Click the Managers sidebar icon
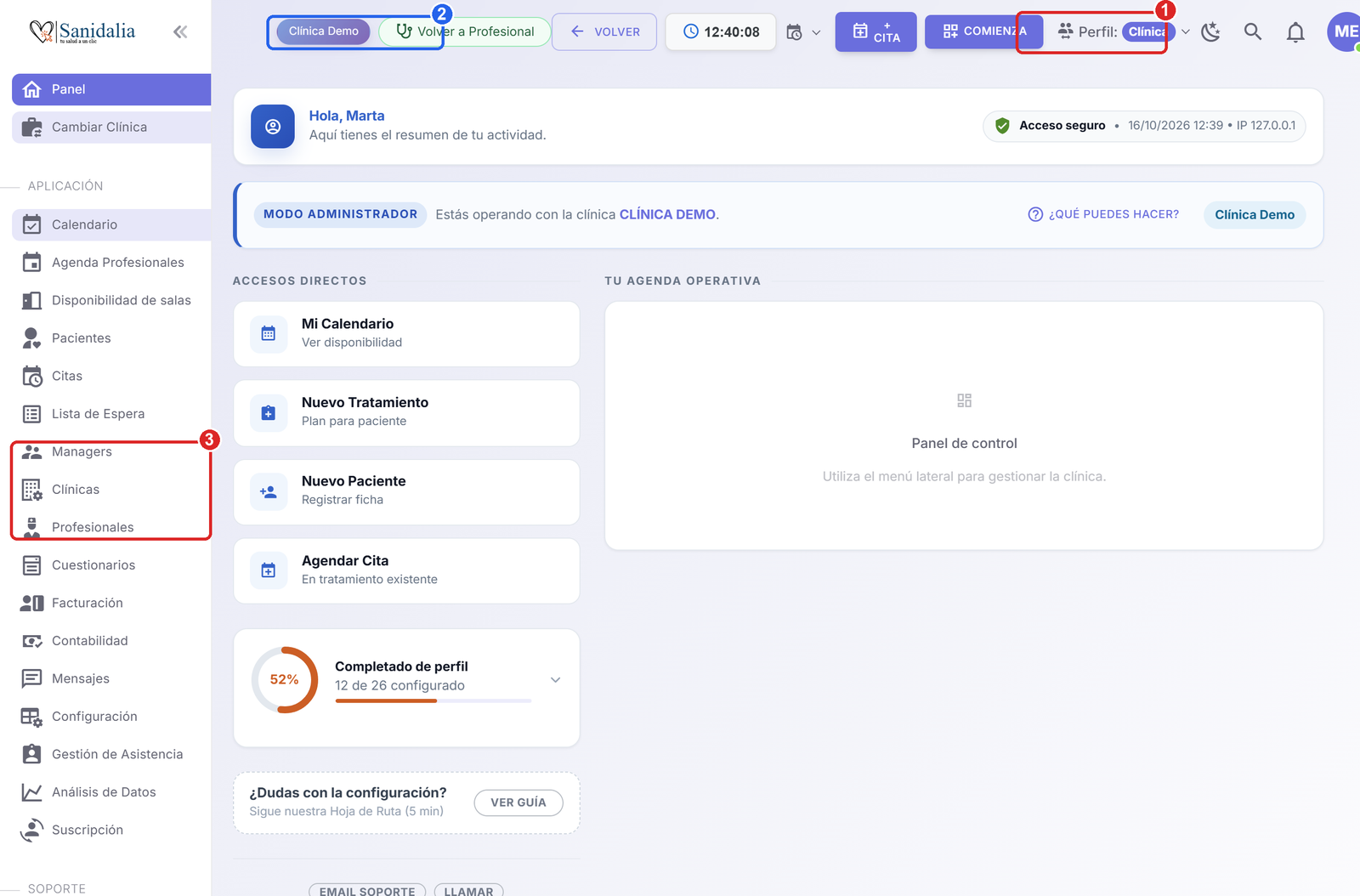1360x896 pixels. coord(31,451)
